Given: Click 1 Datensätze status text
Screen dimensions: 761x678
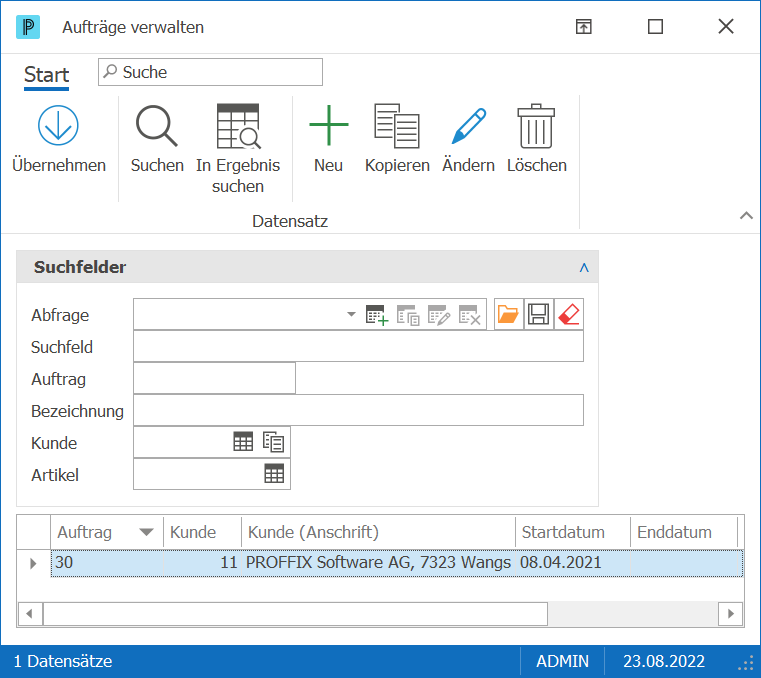Looking at the screenshot, I should (63, 661).
